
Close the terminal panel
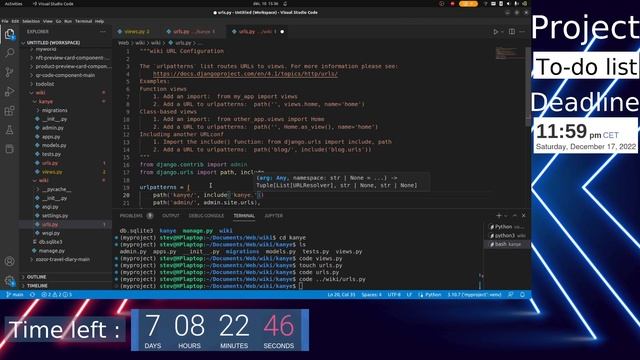coord(524,216)
